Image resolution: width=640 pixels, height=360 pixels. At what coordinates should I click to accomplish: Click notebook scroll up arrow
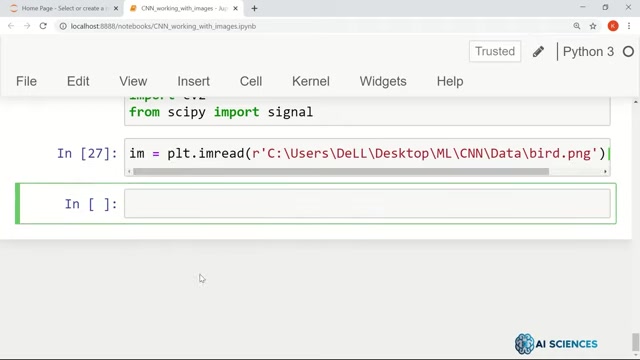coord(636,101)
